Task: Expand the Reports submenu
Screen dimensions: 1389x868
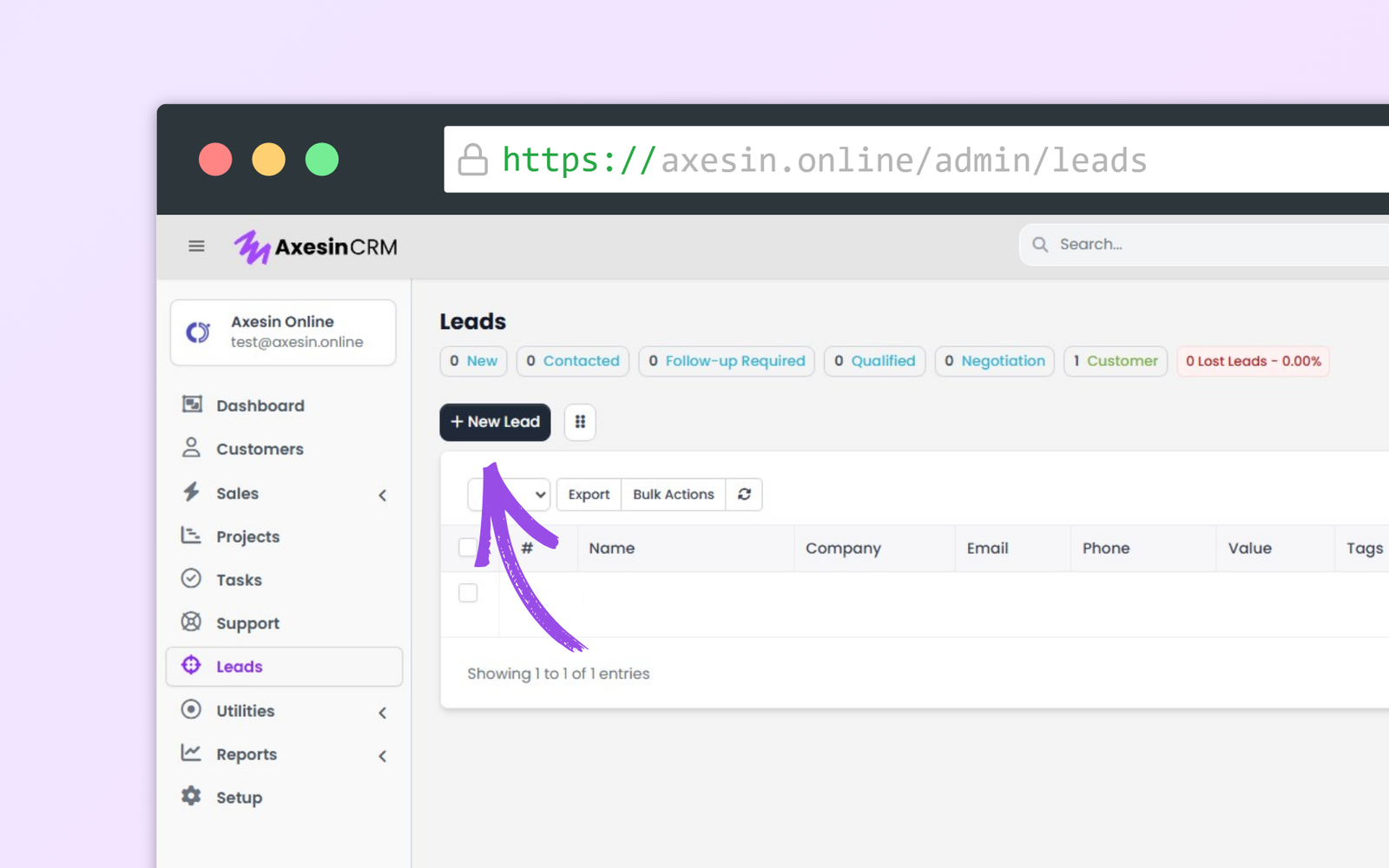Action: (383, 756)
